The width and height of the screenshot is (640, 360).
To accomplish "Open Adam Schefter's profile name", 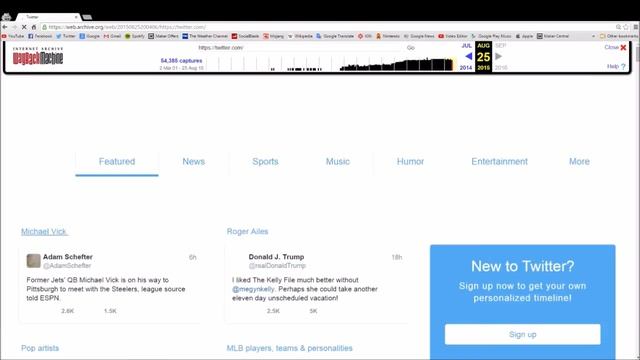I will (68, 257).
